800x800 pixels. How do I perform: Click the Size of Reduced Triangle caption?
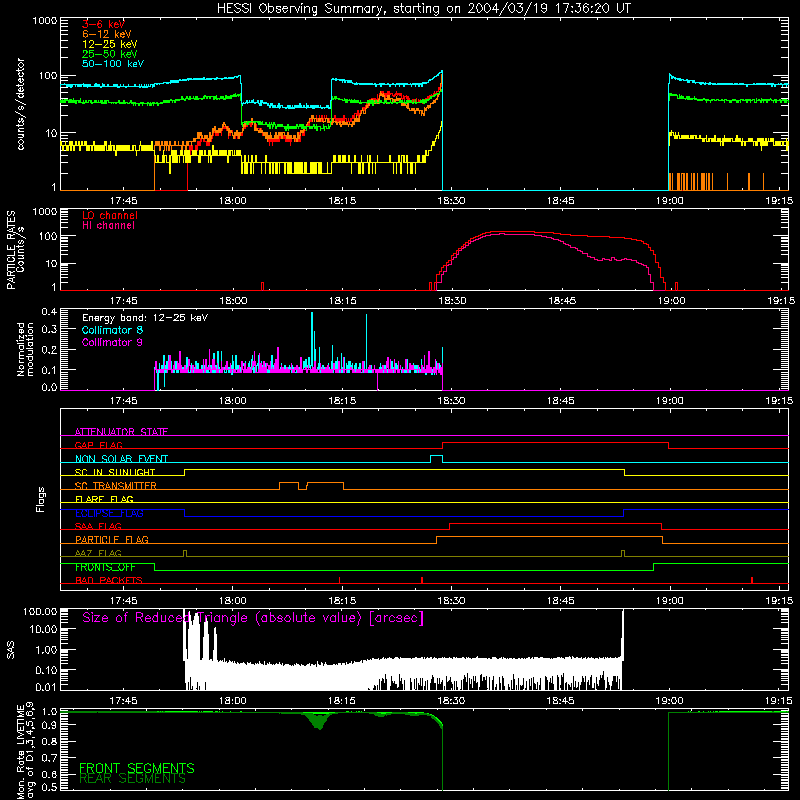tap(253, 618)
